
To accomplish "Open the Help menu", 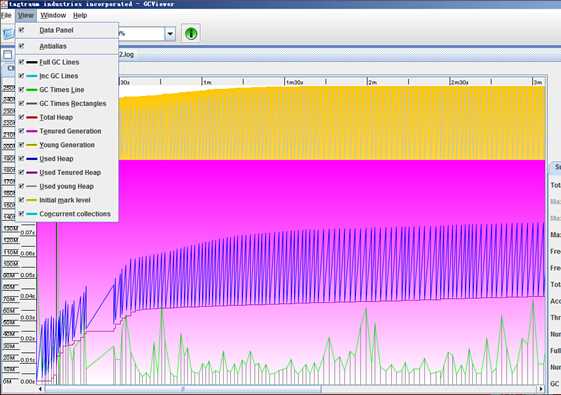I will pyautogui.click(x=80, y=15).
